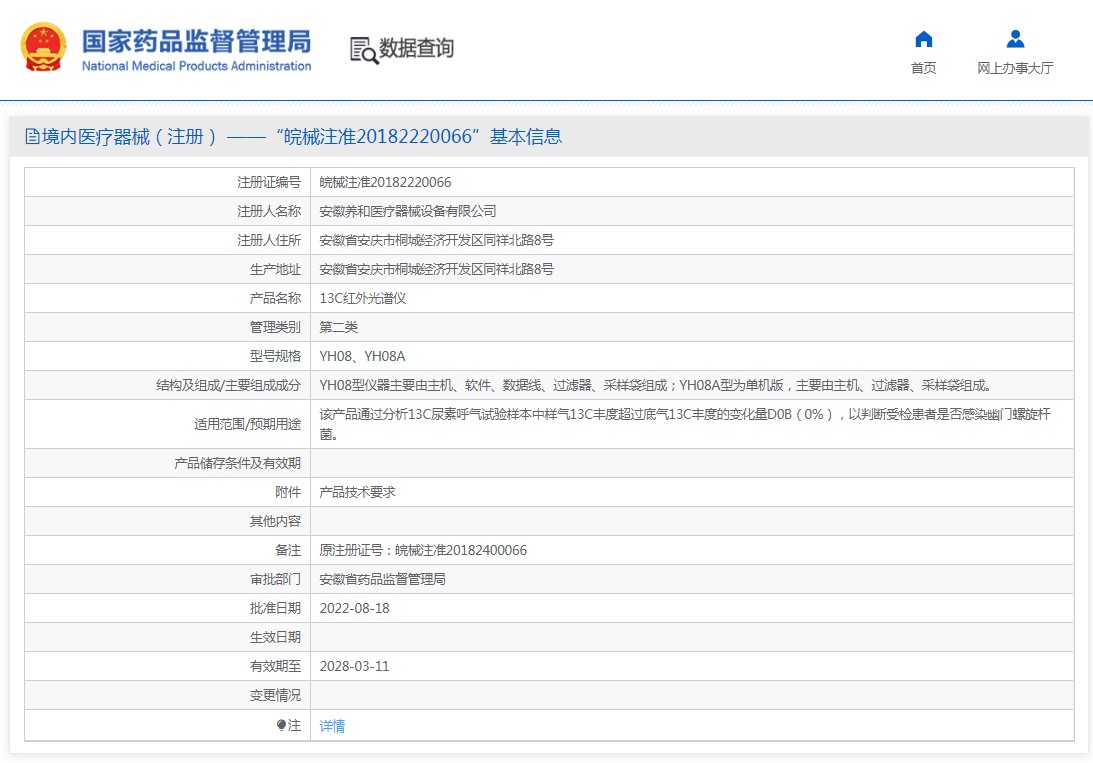This screenshot has height=763, width=1093.
Task: Click management category value 第二类
Action: pos(339,327)
